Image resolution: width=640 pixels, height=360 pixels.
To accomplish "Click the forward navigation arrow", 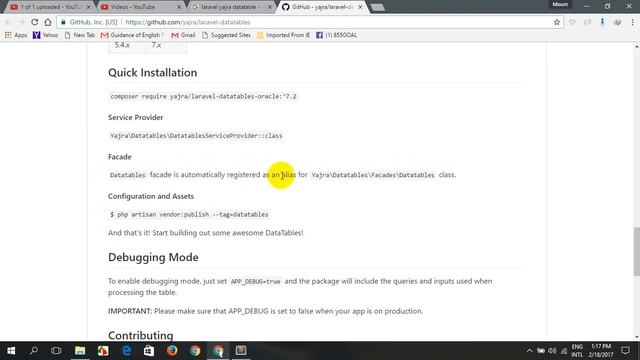I will (21, 22).
